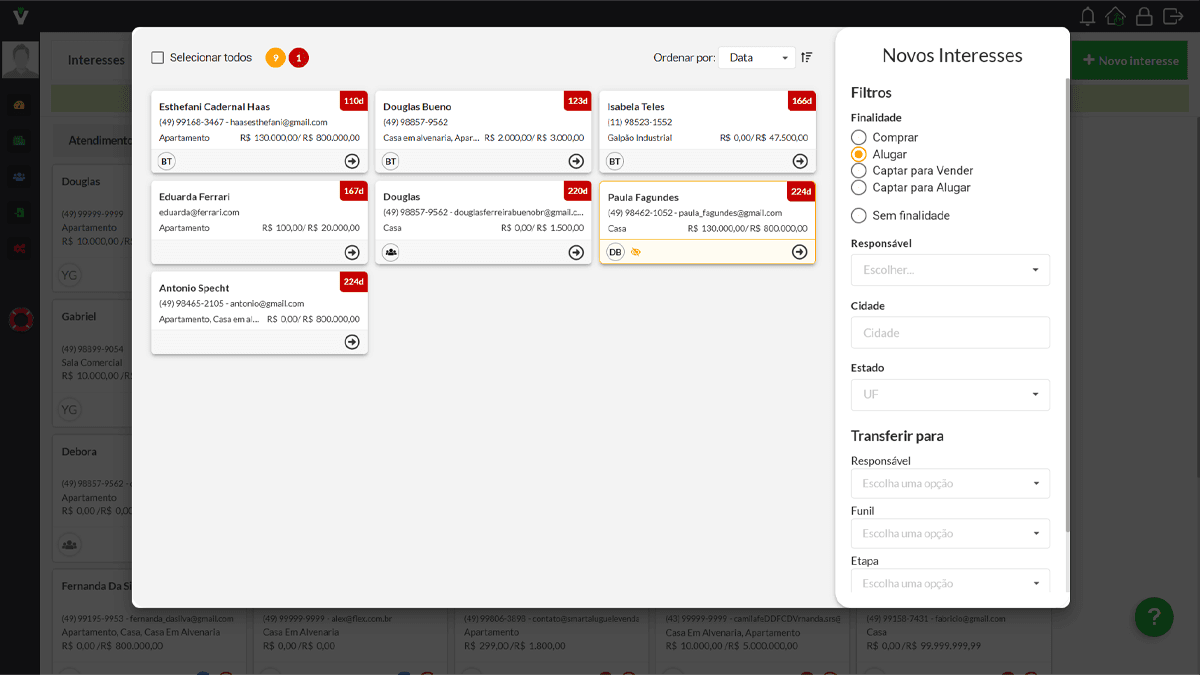The image size is (1200, 675).
Task: Open the Data ordering dropdown
Action: click(756, 57)
